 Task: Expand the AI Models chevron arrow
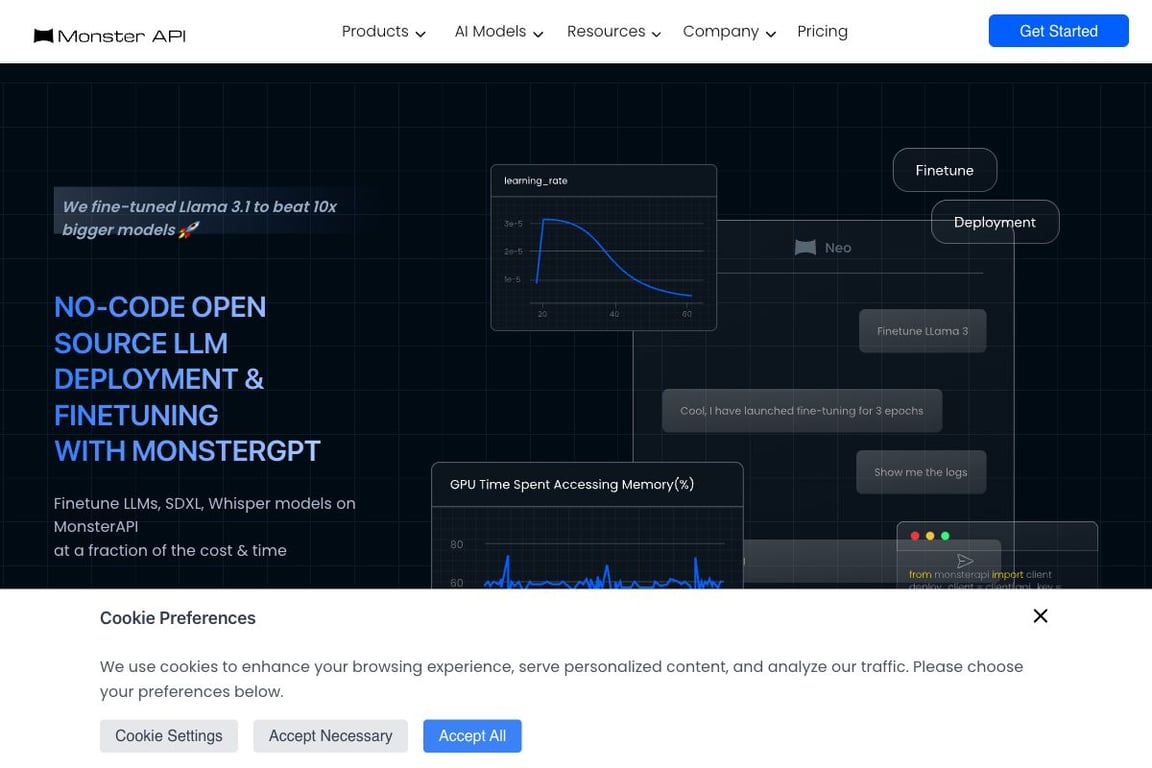pyautogui.click(x=538, y=34)
